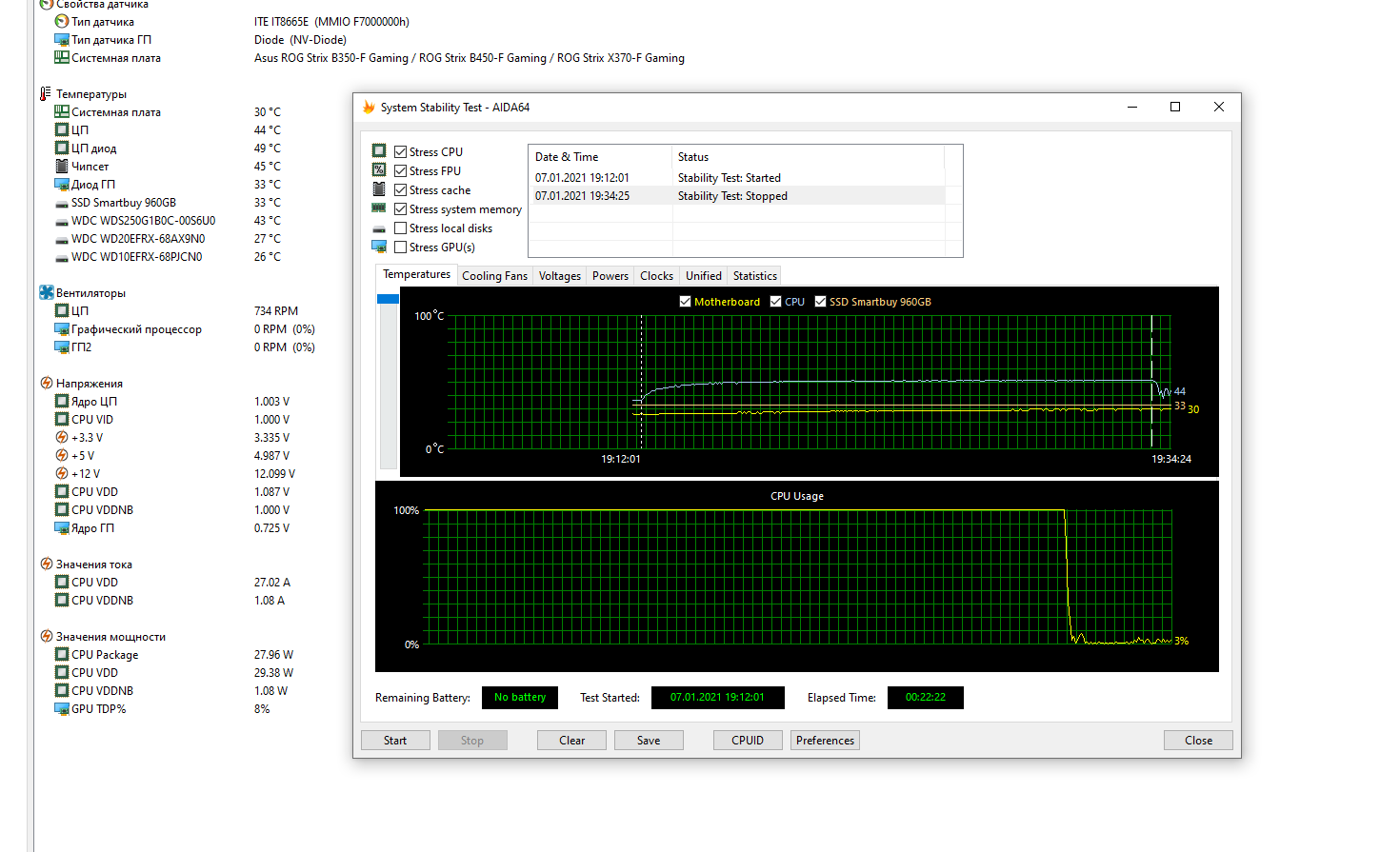Image resolution: width=1400 pixels, height=852 pixels.
Task: Click the GPU diode icon next to Диод ГП
Action: (x=62, y=184)
